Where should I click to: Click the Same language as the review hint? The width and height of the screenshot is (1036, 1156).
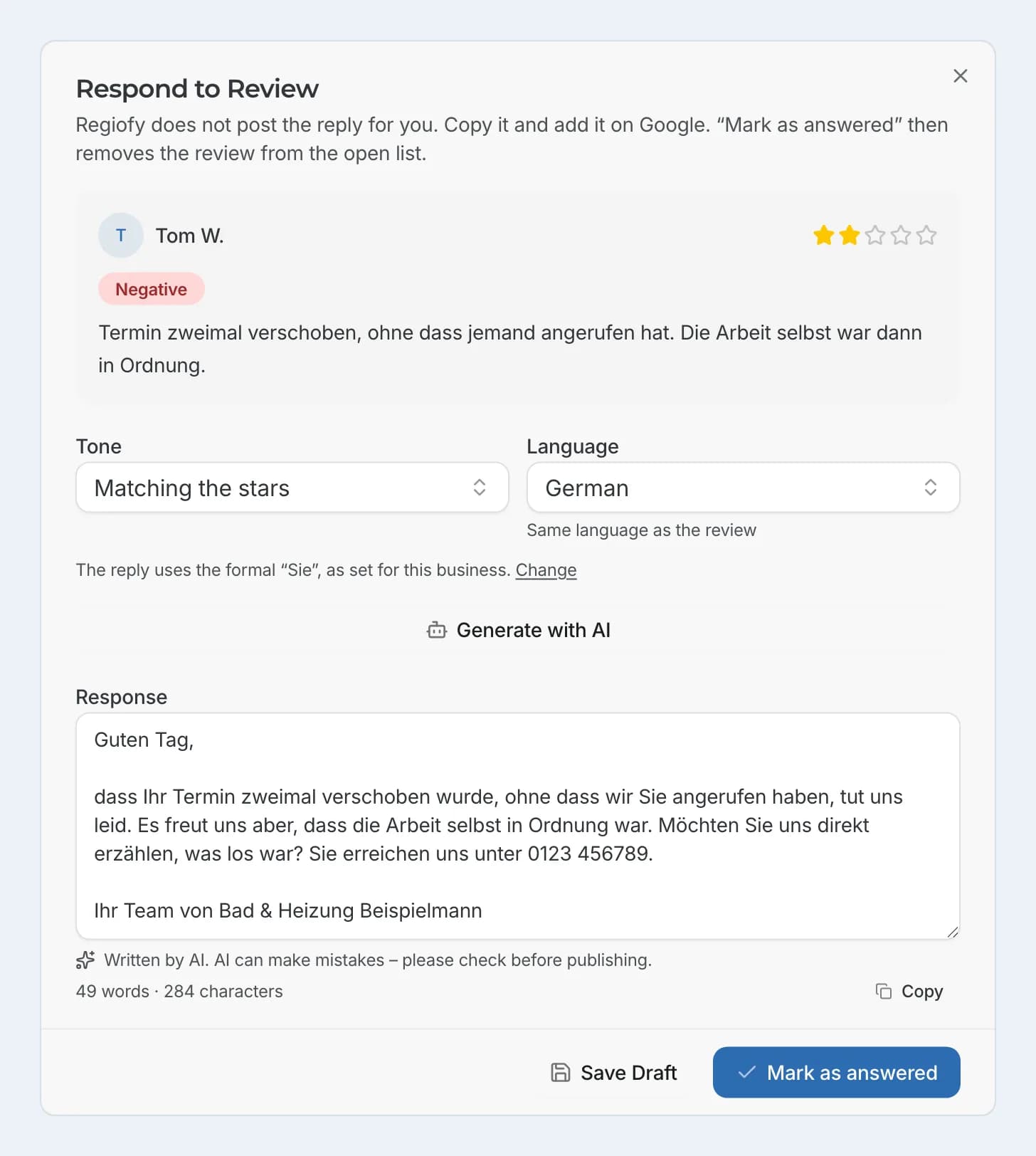point(641,530)
